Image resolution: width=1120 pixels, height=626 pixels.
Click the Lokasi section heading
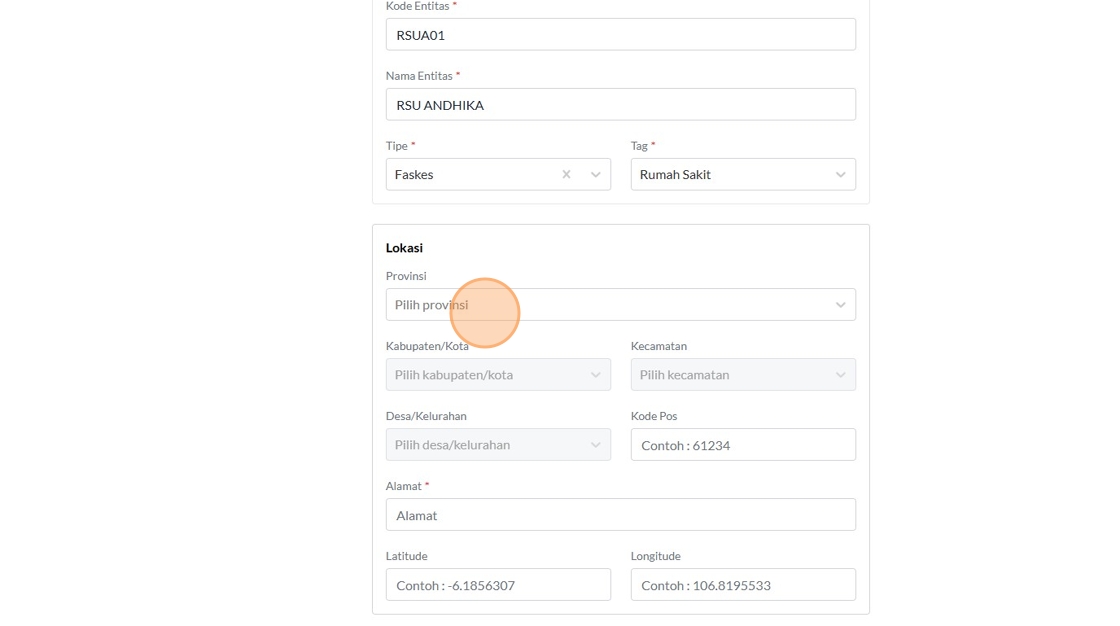point(404,248)
